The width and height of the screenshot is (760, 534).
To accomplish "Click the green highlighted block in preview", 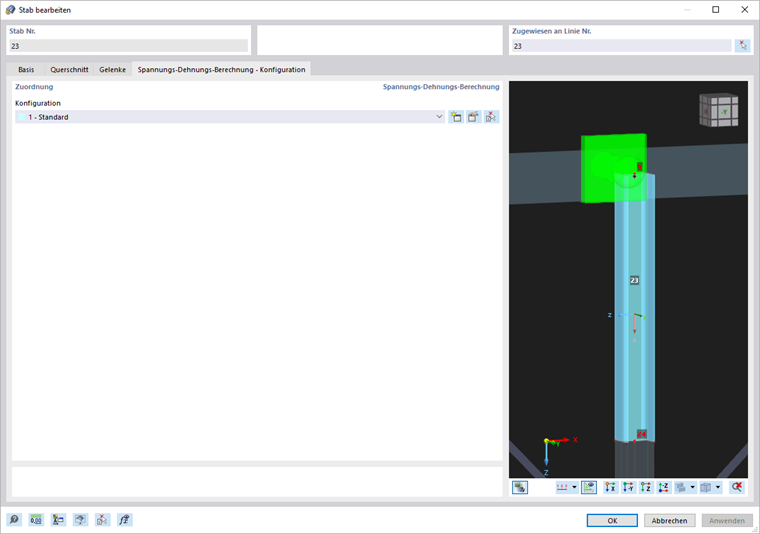I will point(614,168).
